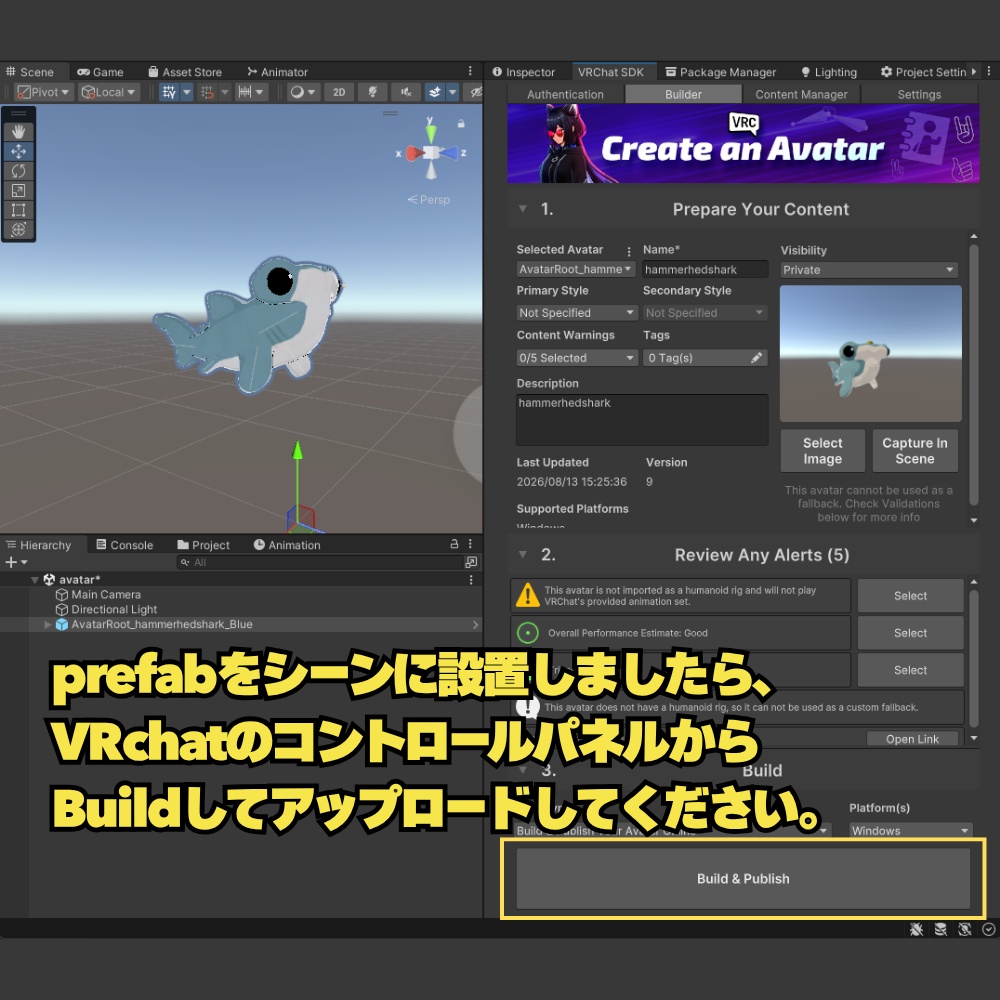
Task: Toggle scene lighting
Action: coord(372,92)
